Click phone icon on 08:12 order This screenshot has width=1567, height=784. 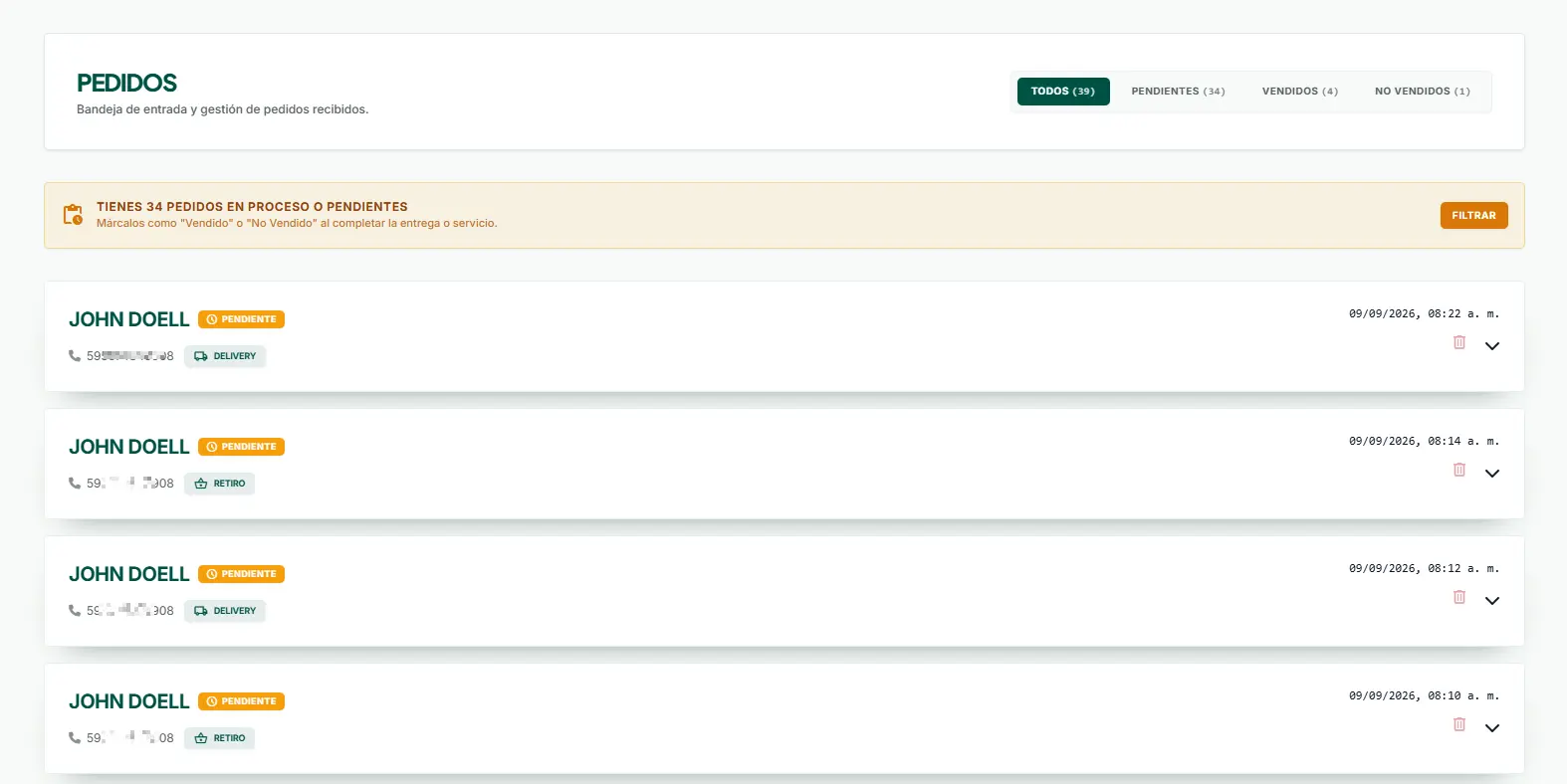(75, 611)
